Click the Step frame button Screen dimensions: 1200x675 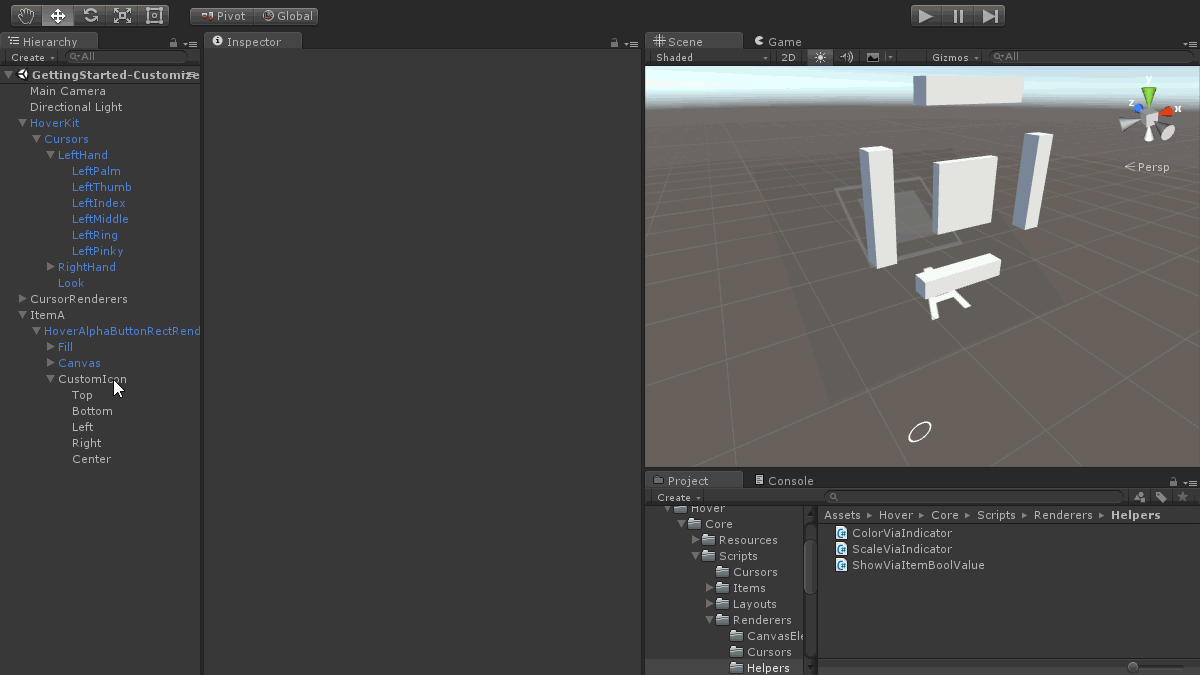pyautogui.click(x=990, y=16)
